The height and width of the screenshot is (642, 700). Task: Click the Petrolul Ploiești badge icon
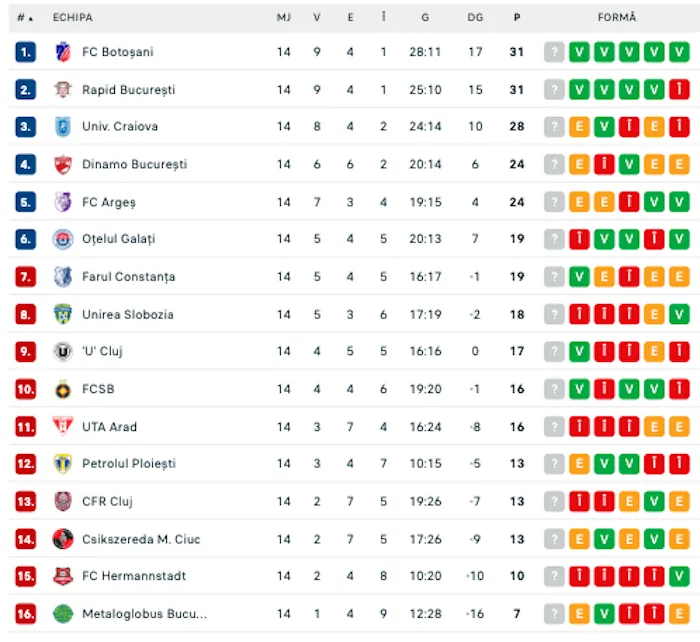coord(63,464)
